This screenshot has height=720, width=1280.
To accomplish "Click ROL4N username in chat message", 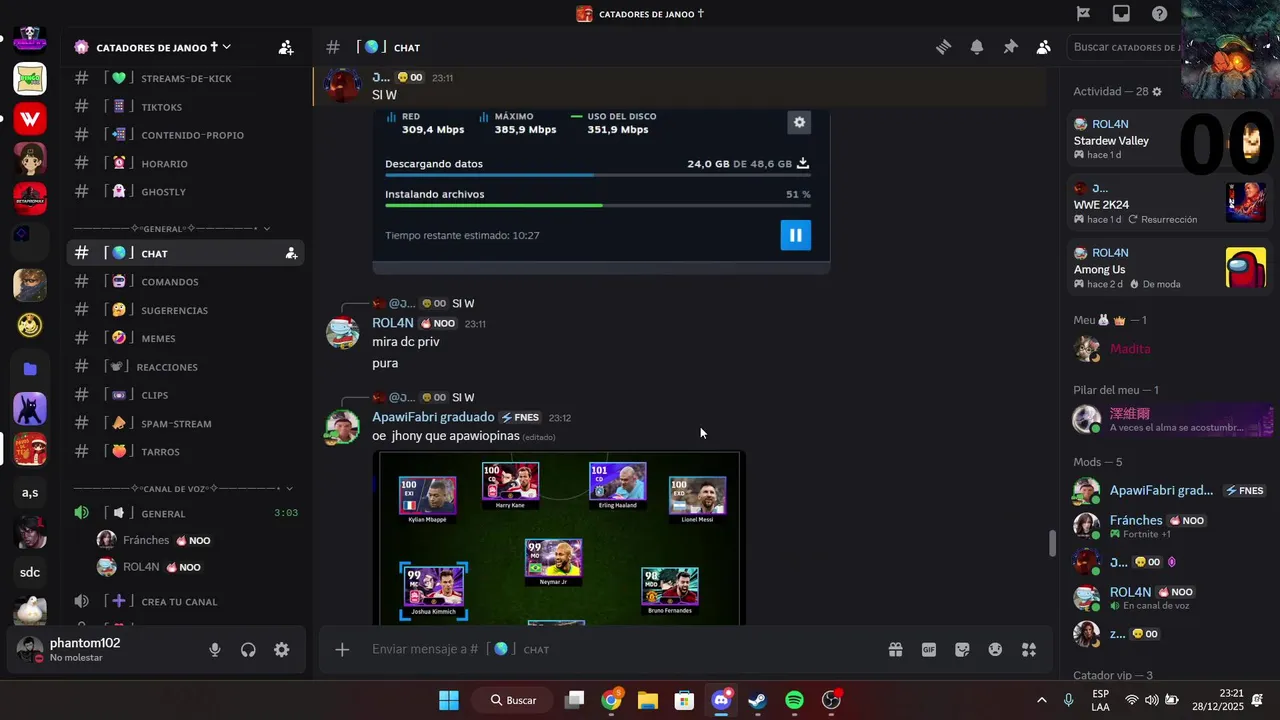I will (393, 323).
